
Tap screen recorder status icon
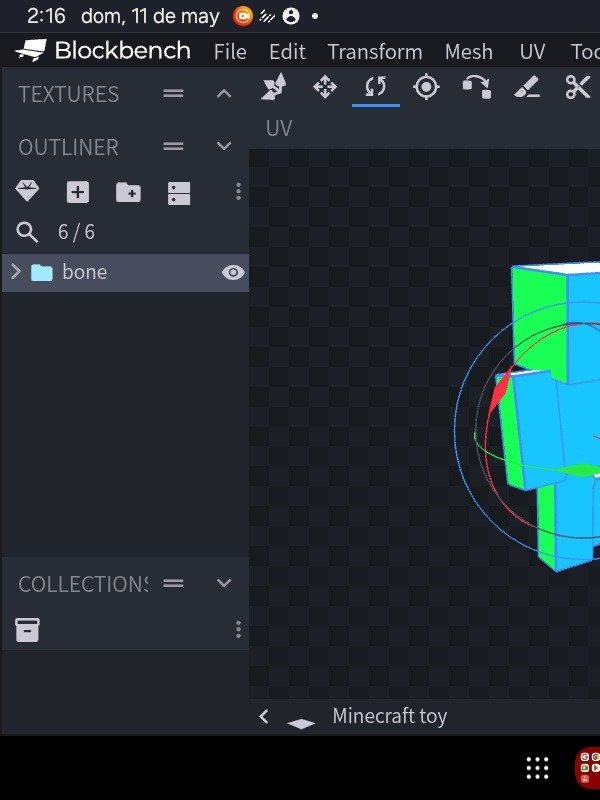[243, 17]
